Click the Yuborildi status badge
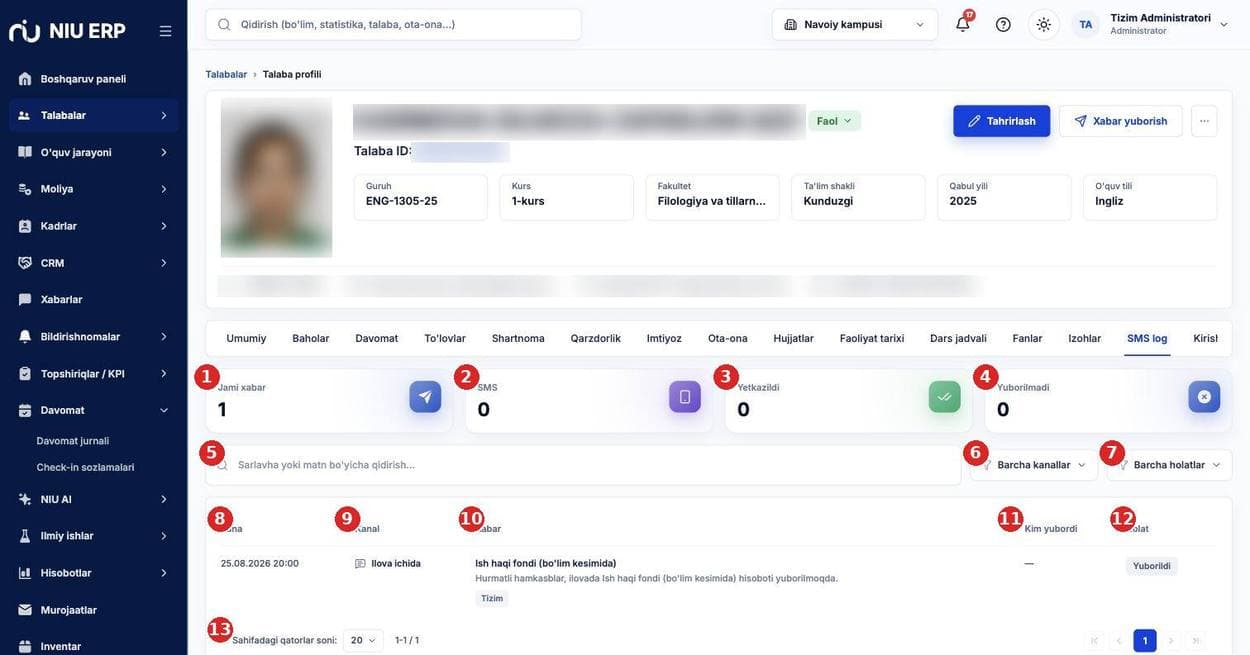This screenshot has width=1250, height=655. (x=1152, y=566)
